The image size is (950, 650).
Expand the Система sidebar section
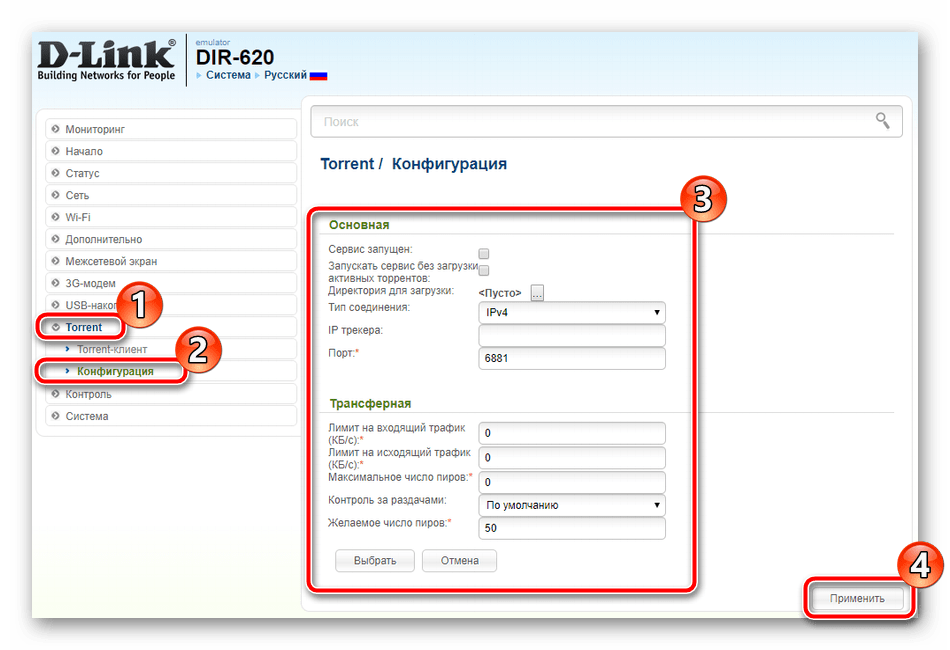(x=171, y=416)
